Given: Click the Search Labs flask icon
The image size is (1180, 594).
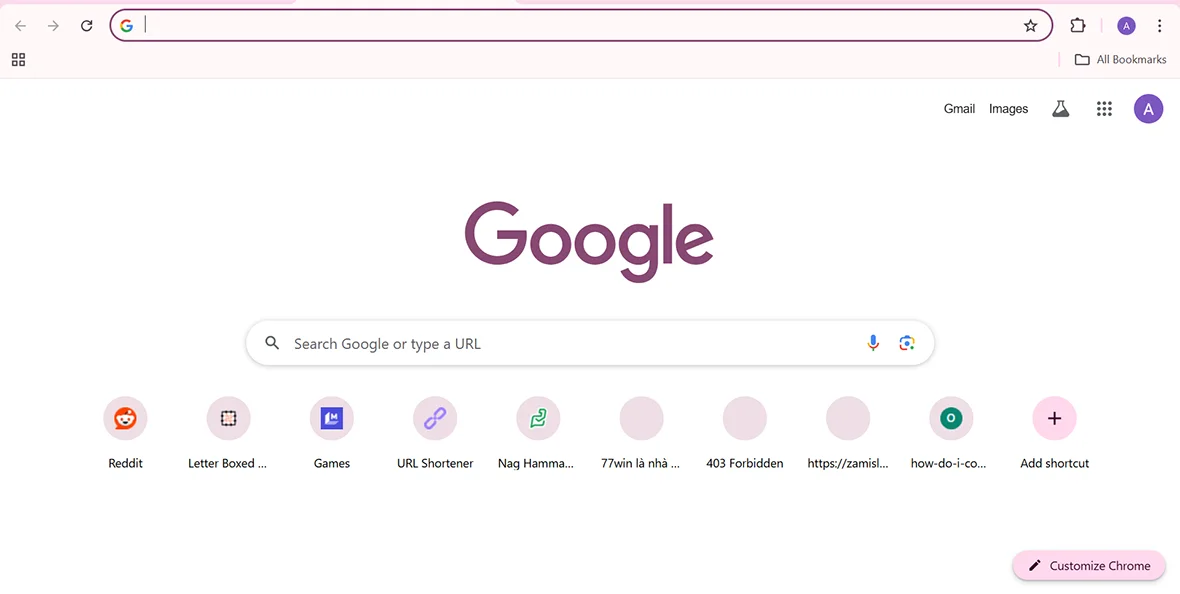Looking at the screenshot, I should [1060, 108].
